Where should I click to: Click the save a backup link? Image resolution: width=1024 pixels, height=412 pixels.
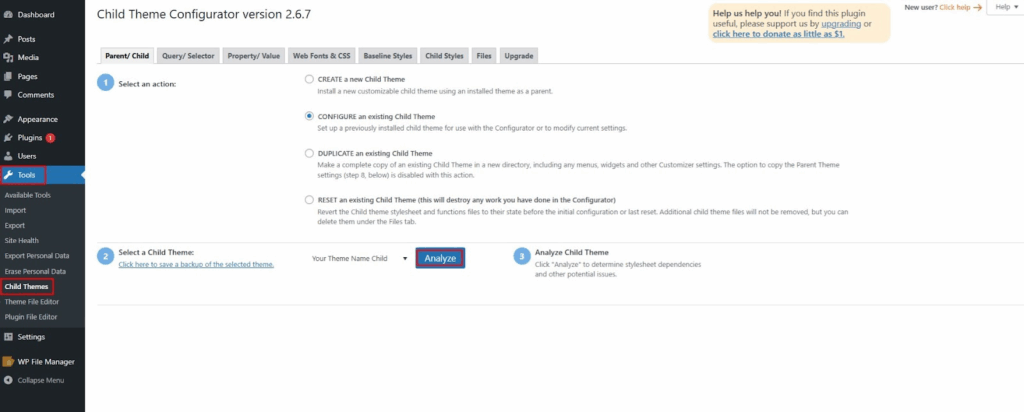pos(196,264)
